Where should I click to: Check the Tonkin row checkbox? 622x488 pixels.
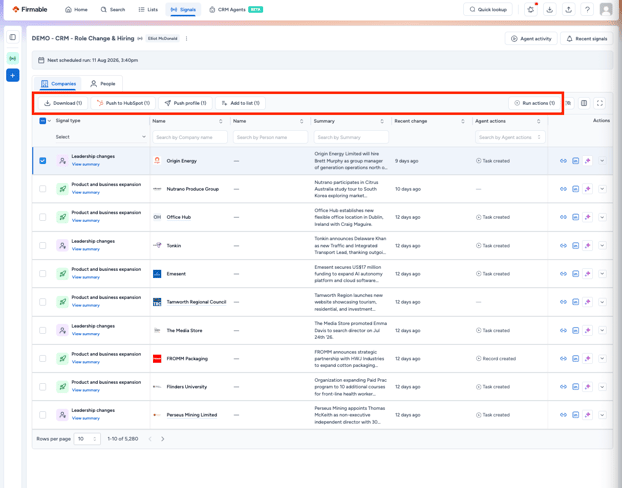42,246
